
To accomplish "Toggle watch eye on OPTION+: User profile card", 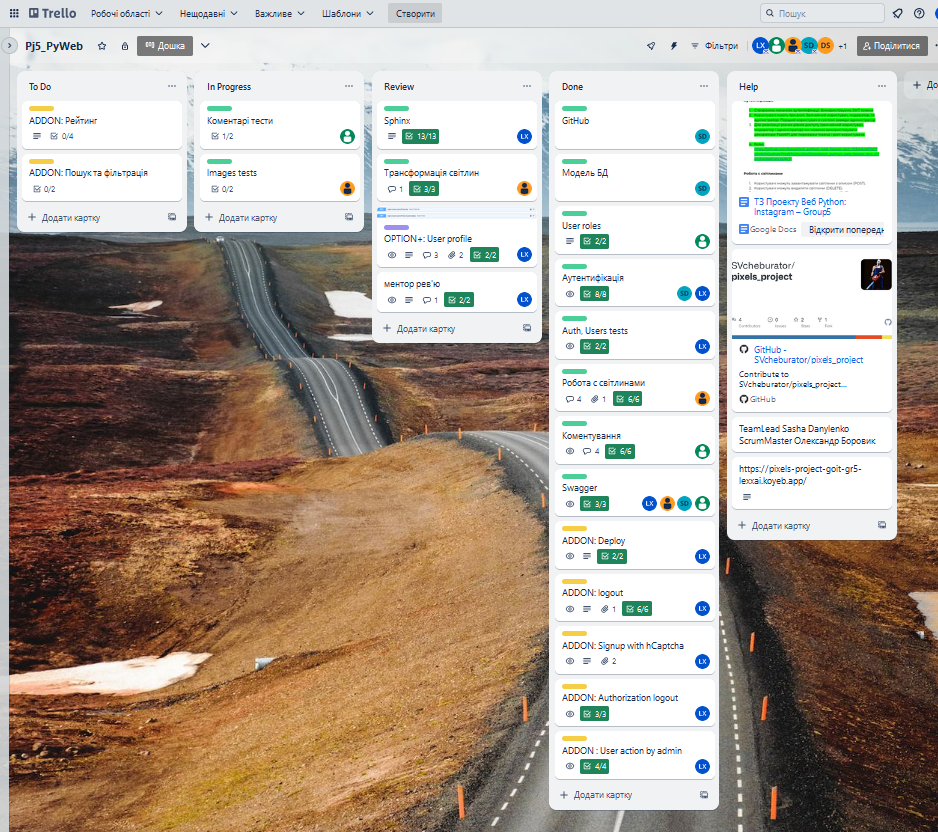I will (392, 255).
